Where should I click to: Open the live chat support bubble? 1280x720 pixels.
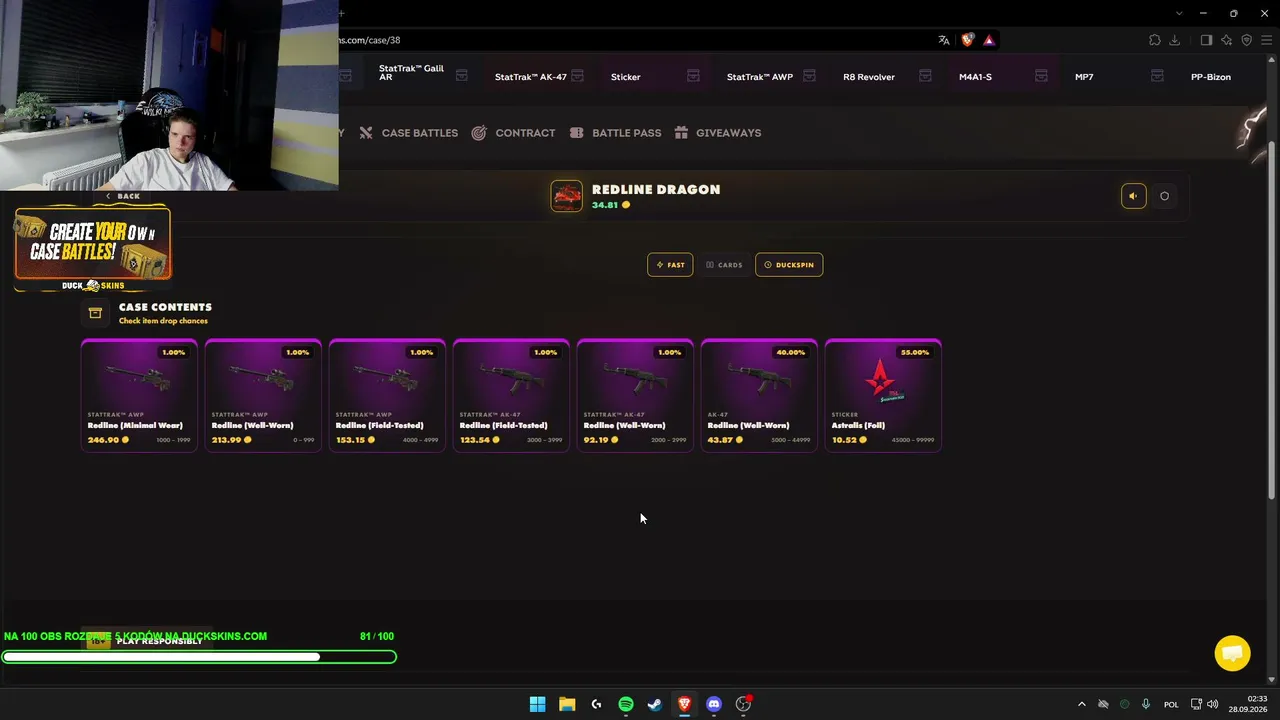click(x=1232, y=653)
